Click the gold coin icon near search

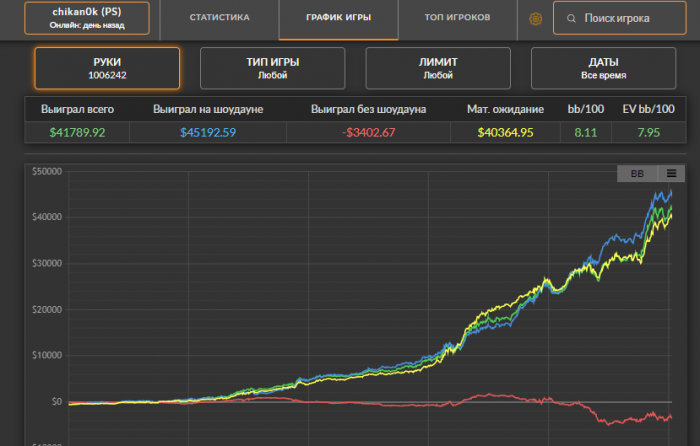(535, 18)
